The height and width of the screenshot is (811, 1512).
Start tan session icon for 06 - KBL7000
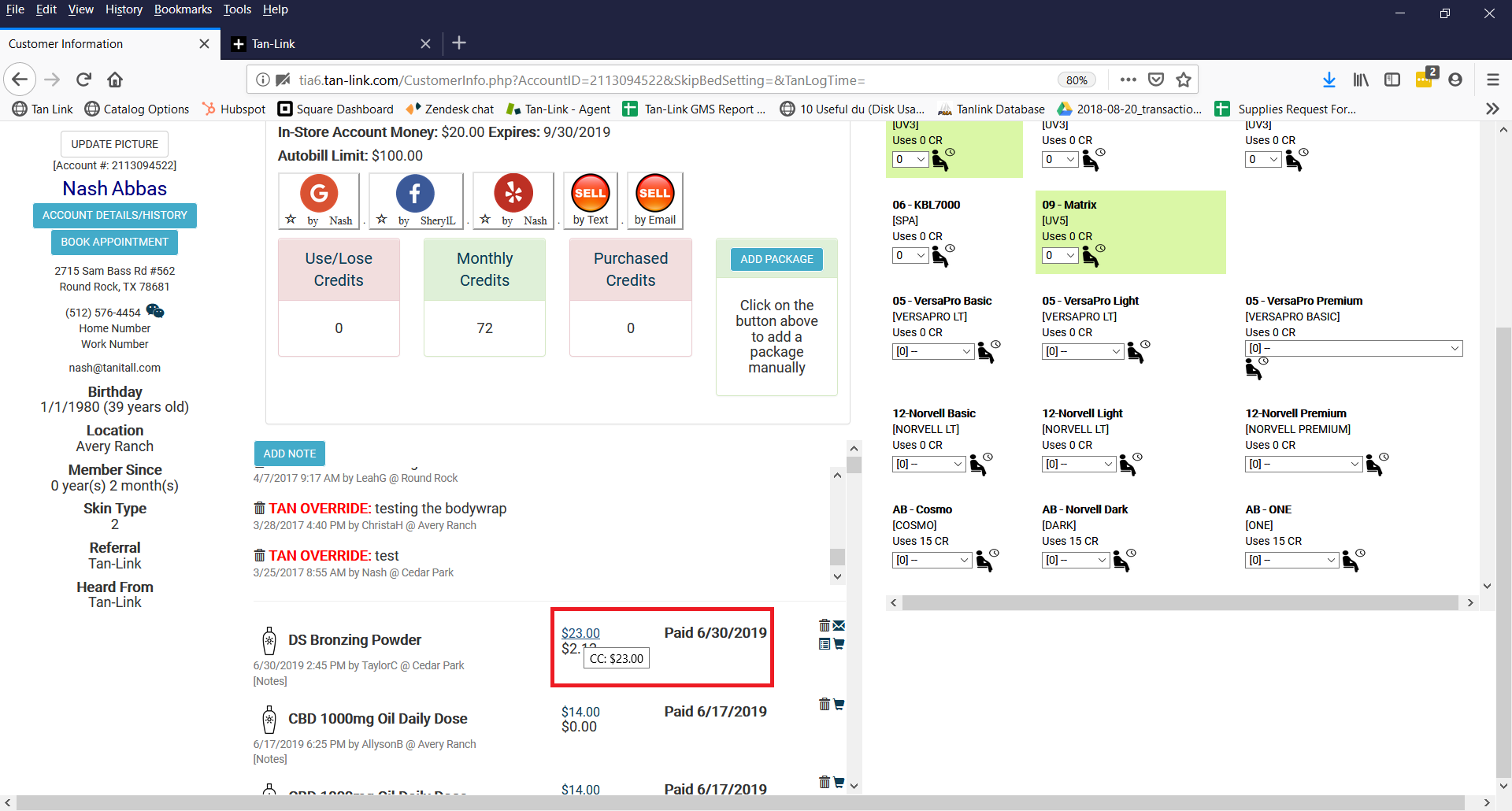click(943, 255)
